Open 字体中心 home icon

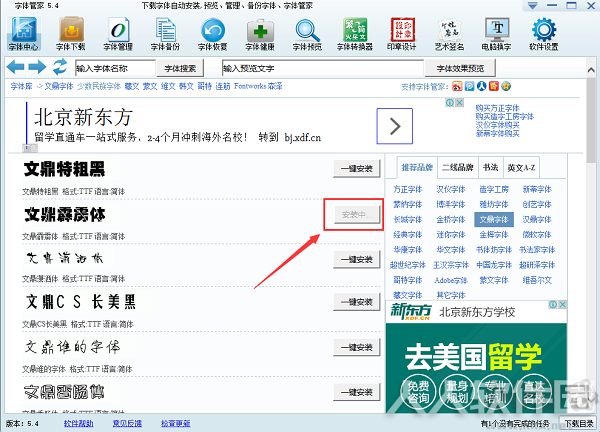[x=24, y=34]
